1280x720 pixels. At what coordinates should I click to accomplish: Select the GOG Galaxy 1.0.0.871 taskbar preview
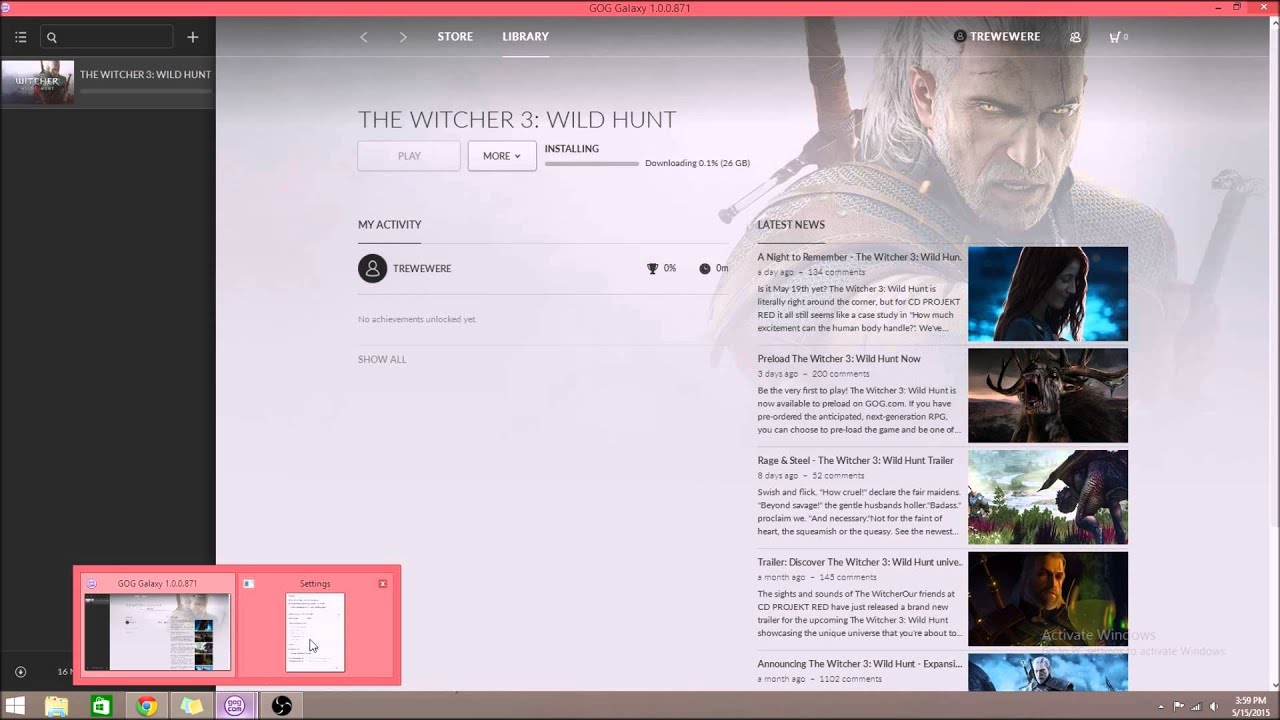point(157,625)
